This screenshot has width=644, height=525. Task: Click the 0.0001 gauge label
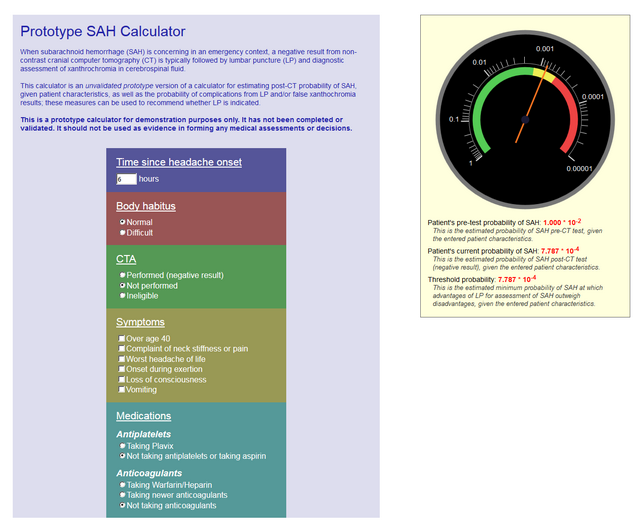click(593, 97)
